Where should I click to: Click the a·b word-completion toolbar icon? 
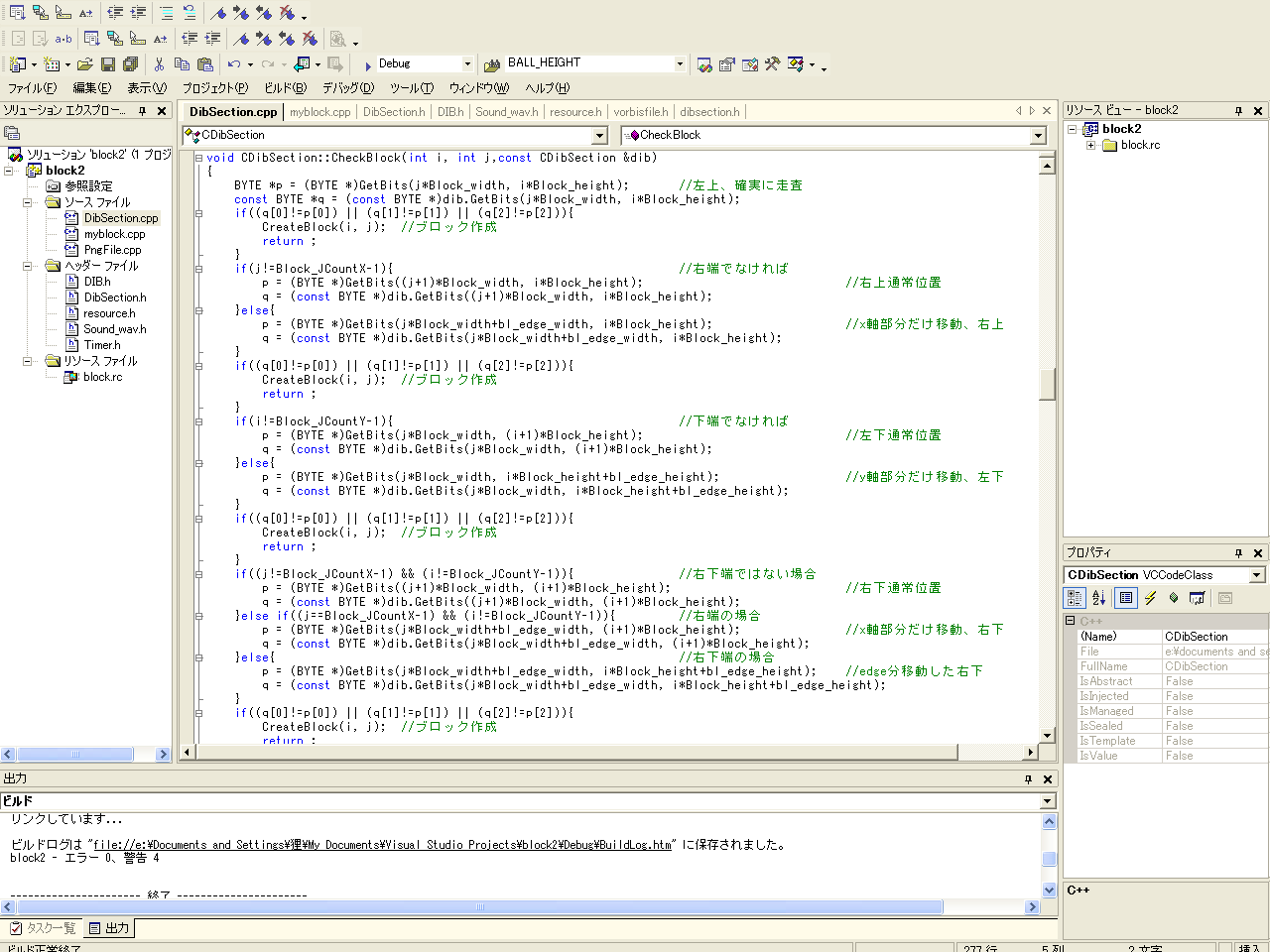coord(63,39)
